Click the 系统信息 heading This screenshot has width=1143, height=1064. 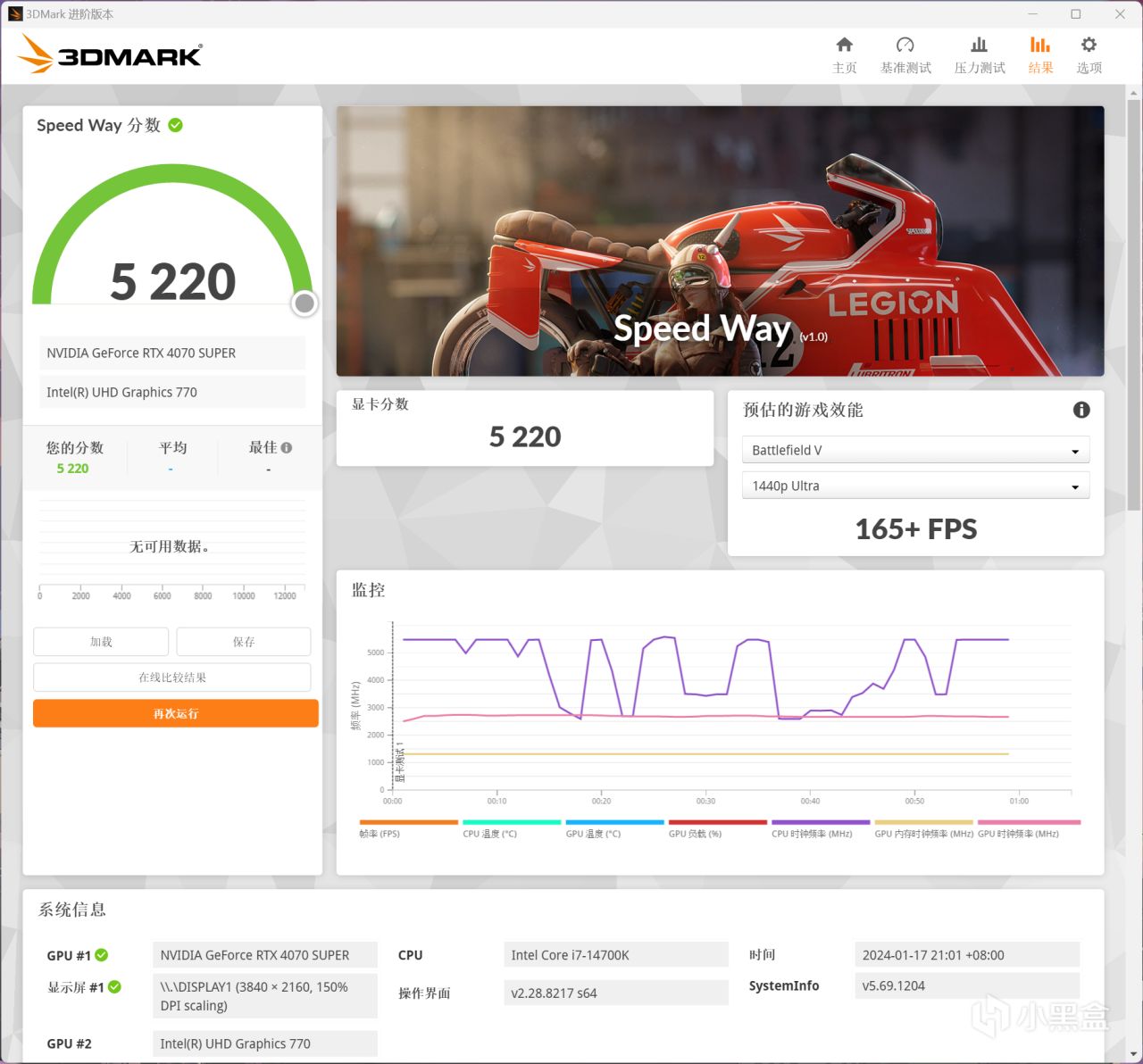72,910
